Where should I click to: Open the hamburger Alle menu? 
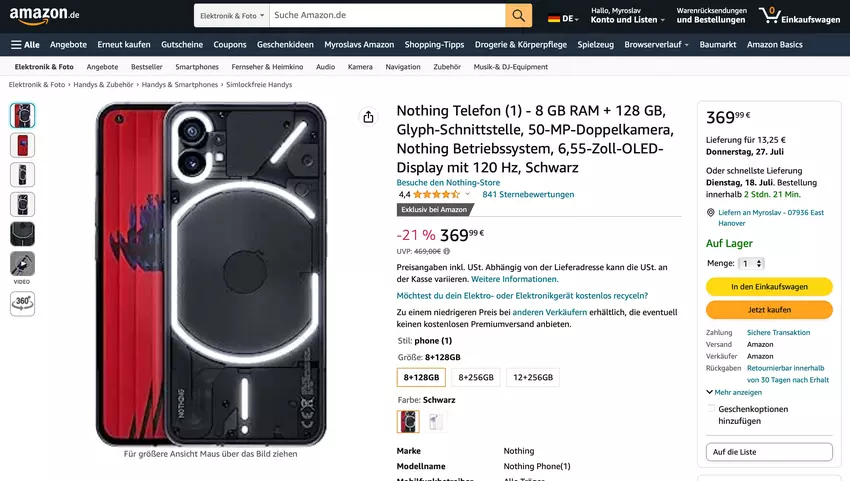25,45
